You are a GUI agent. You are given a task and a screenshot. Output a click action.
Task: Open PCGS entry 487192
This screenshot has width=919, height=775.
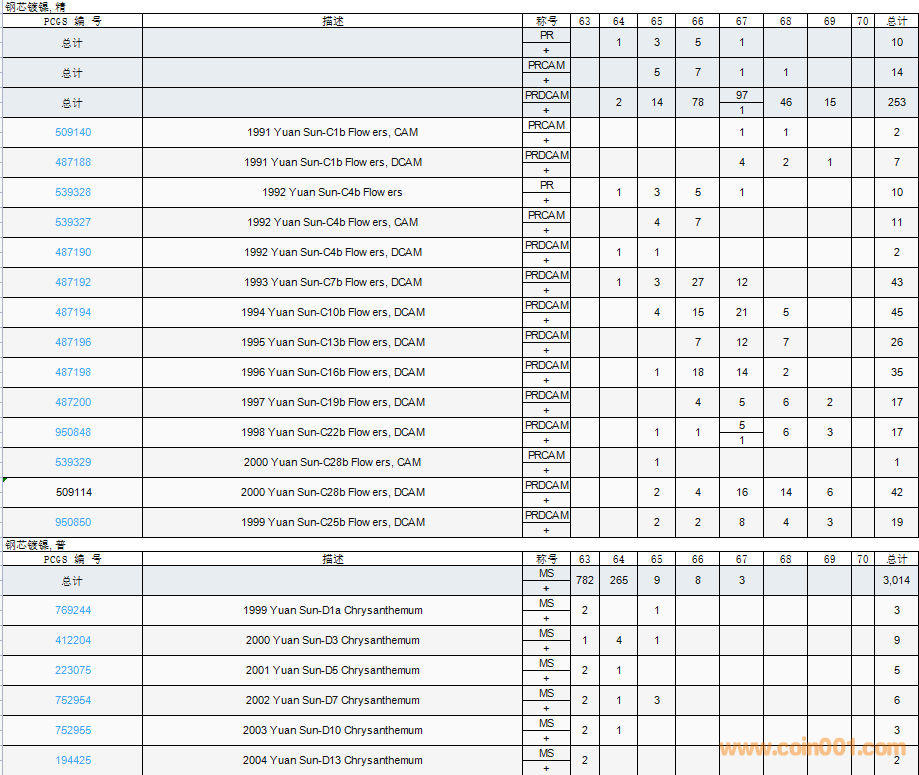tap(72, 282)
